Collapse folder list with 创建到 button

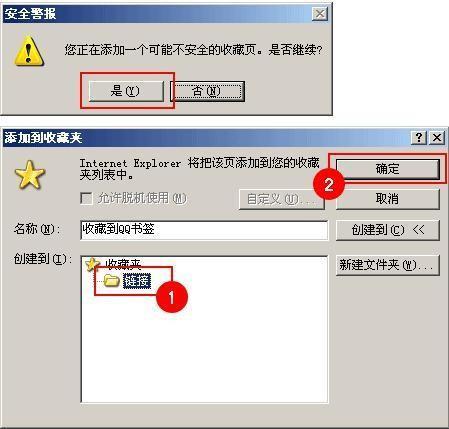point(388,230)
